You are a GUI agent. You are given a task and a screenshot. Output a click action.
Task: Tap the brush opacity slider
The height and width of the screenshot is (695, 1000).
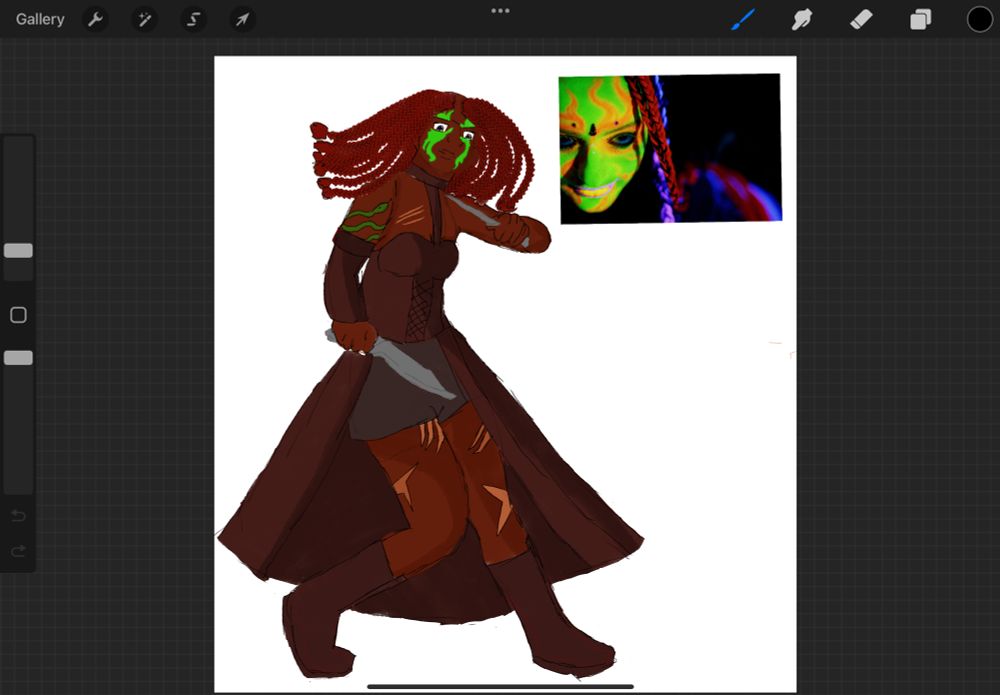tap(17, 357)
